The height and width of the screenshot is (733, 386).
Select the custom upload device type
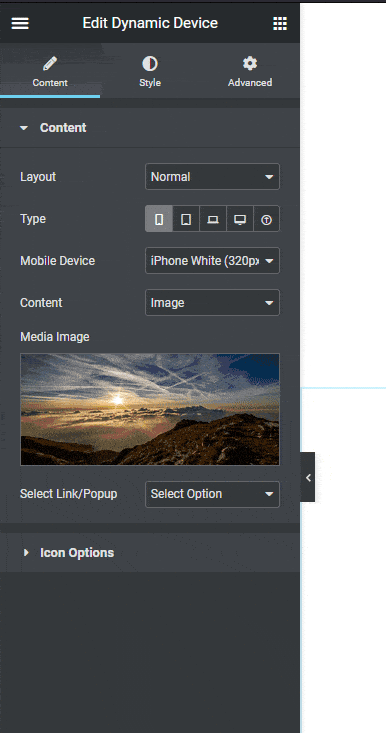(266, 219)
